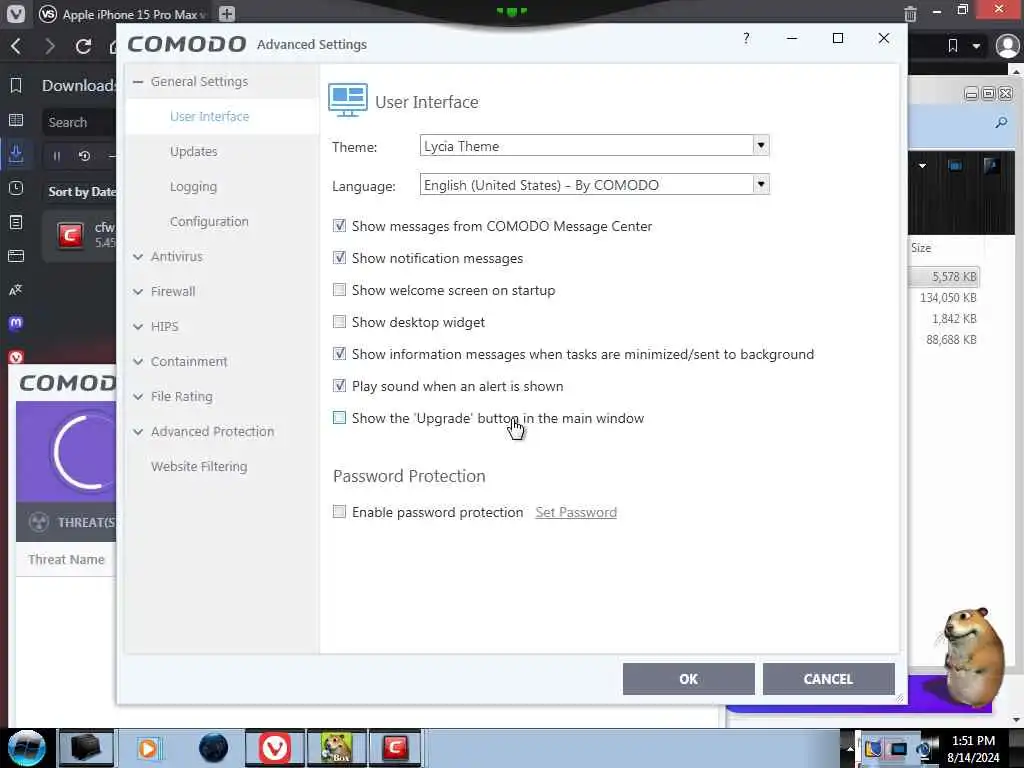
Task: Enable Show welcome screen on startup
Action: (339, 290)
